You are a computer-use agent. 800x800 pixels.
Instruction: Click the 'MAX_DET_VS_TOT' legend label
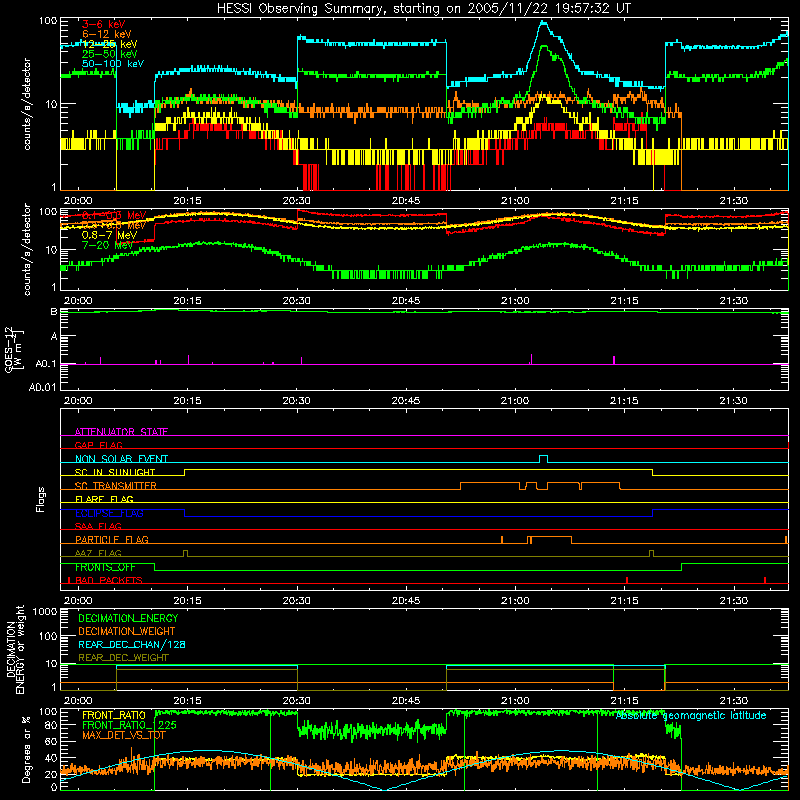pyautogui.click(x=124, y=735)
